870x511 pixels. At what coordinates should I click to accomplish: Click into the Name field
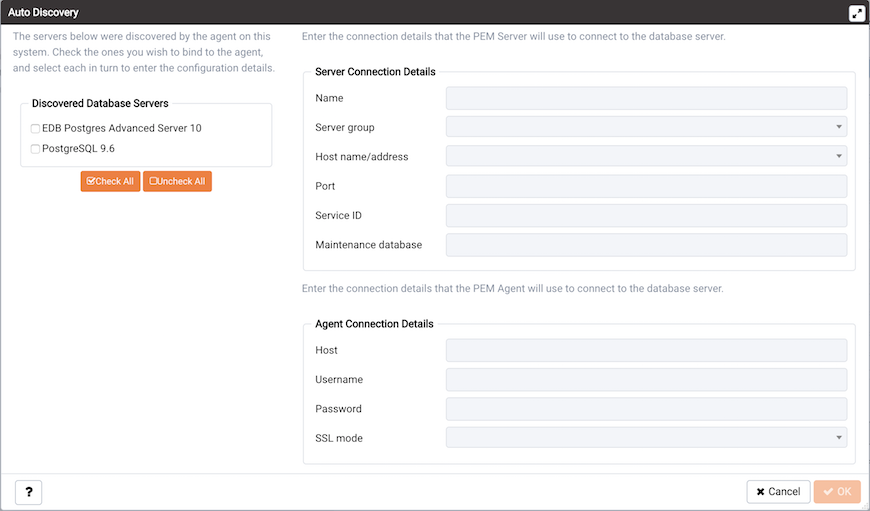pos(646,98)
